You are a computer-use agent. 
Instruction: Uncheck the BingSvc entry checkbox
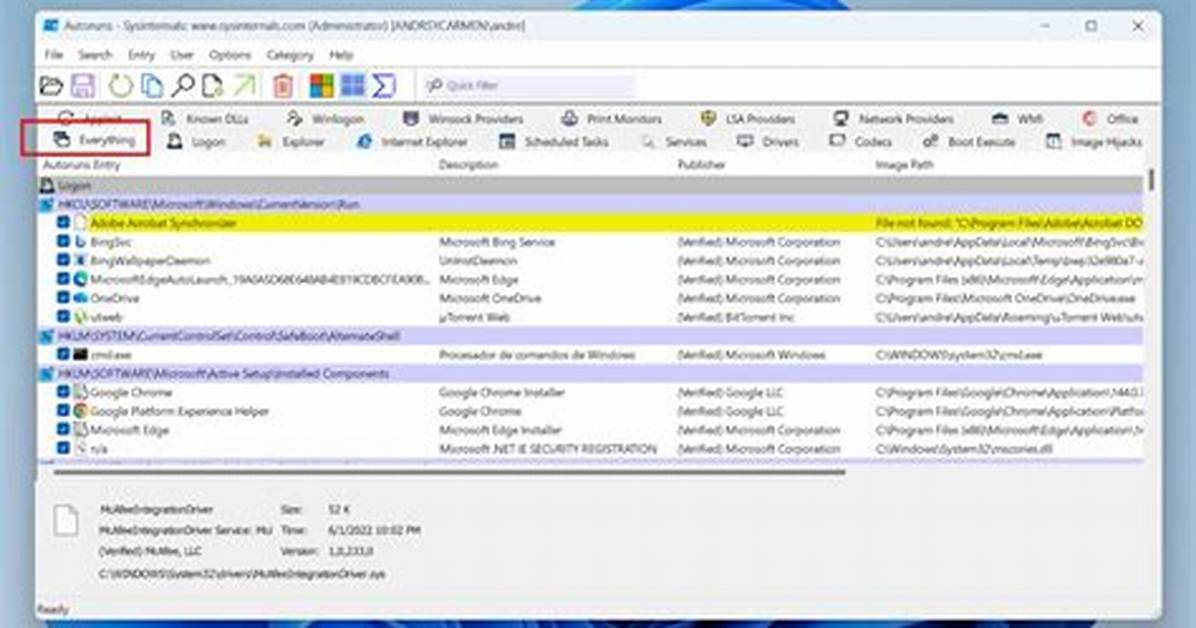[x=63, y=241]
